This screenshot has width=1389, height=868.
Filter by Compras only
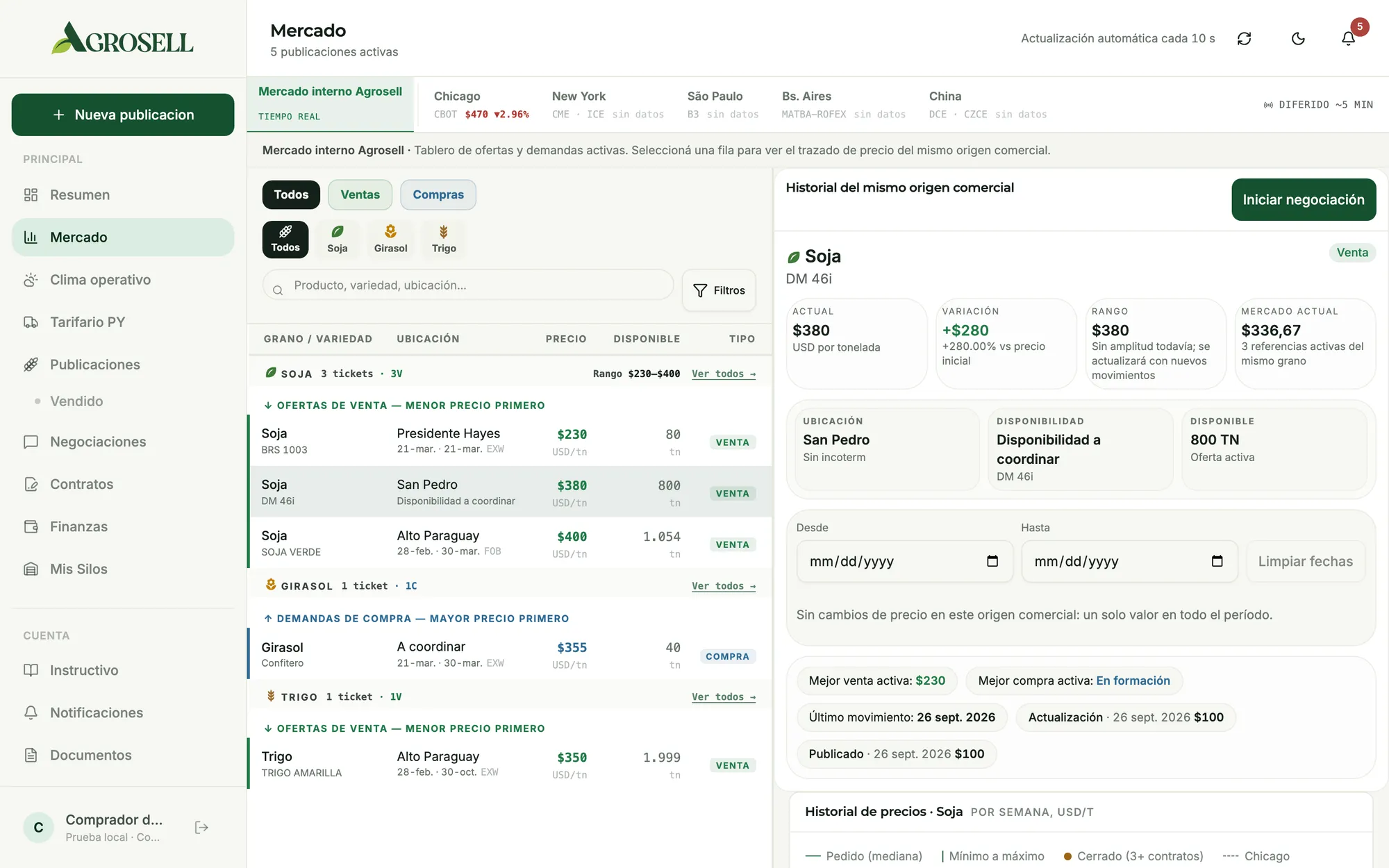click(438, 195)
